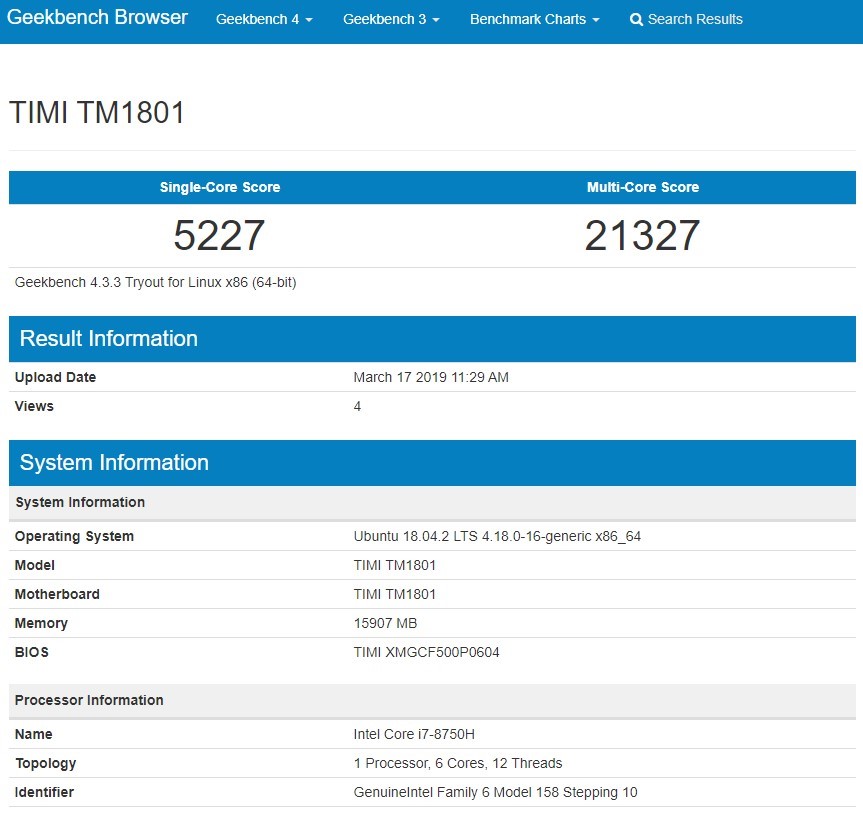Click the processor Name label
863x813 pixels.
click(x=34, y=734)
